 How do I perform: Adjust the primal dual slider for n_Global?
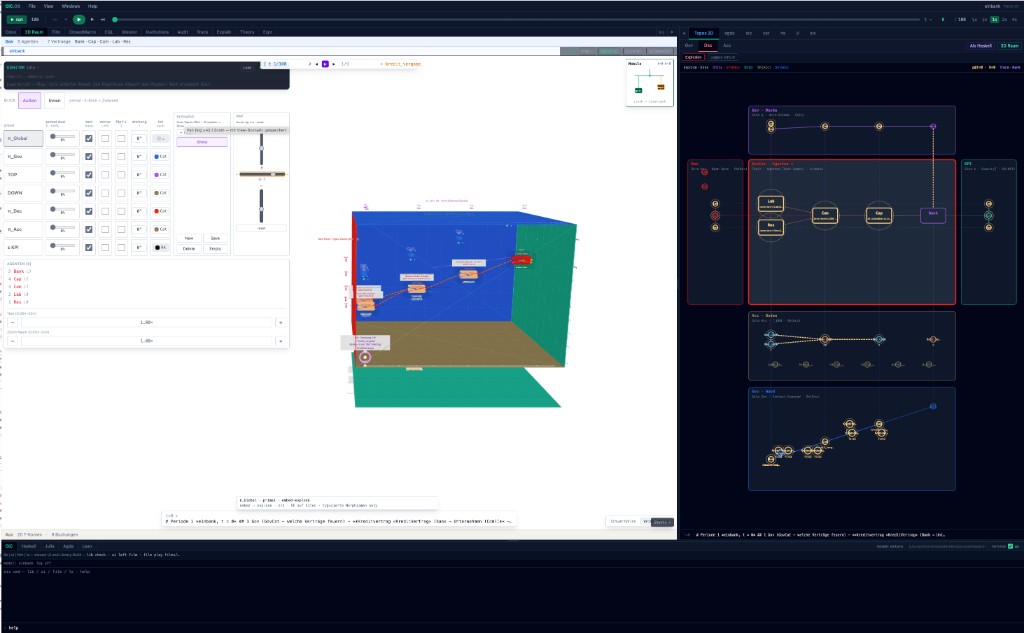(62, 137)
